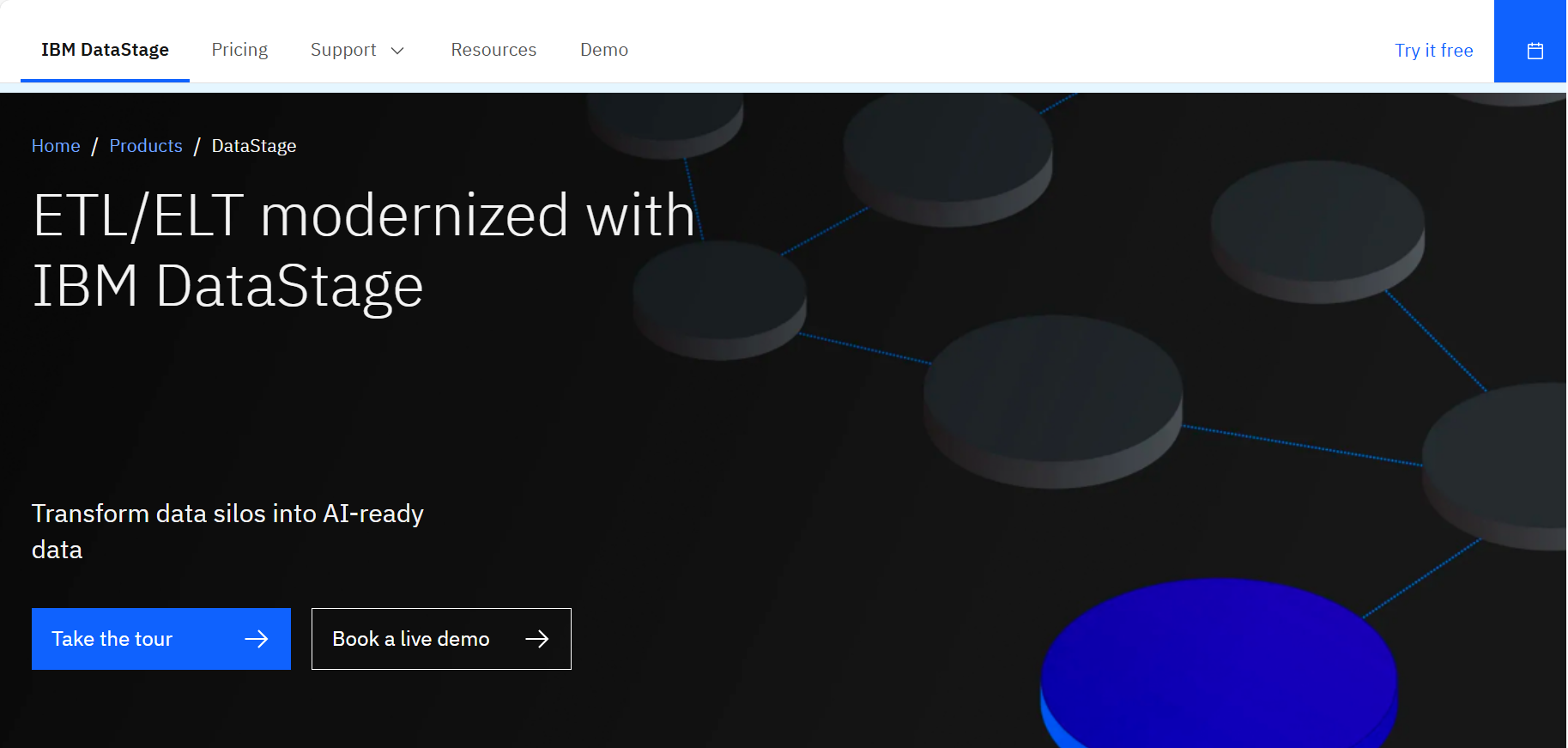Click Take the tour button
Image resolution: width=1568 pixels, height=748 pixels.
(x=161, y=639)
